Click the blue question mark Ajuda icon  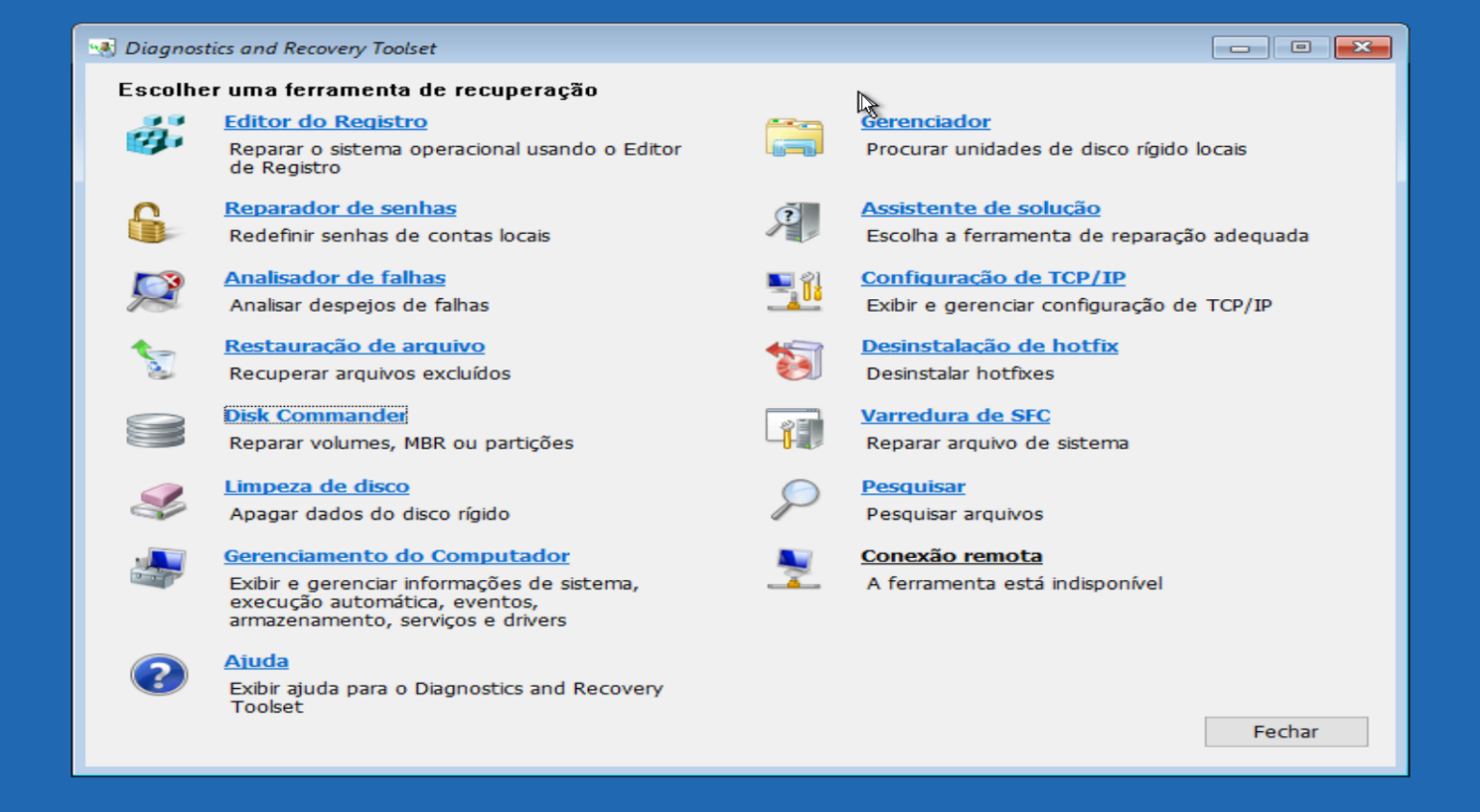(x=159, y=675)
